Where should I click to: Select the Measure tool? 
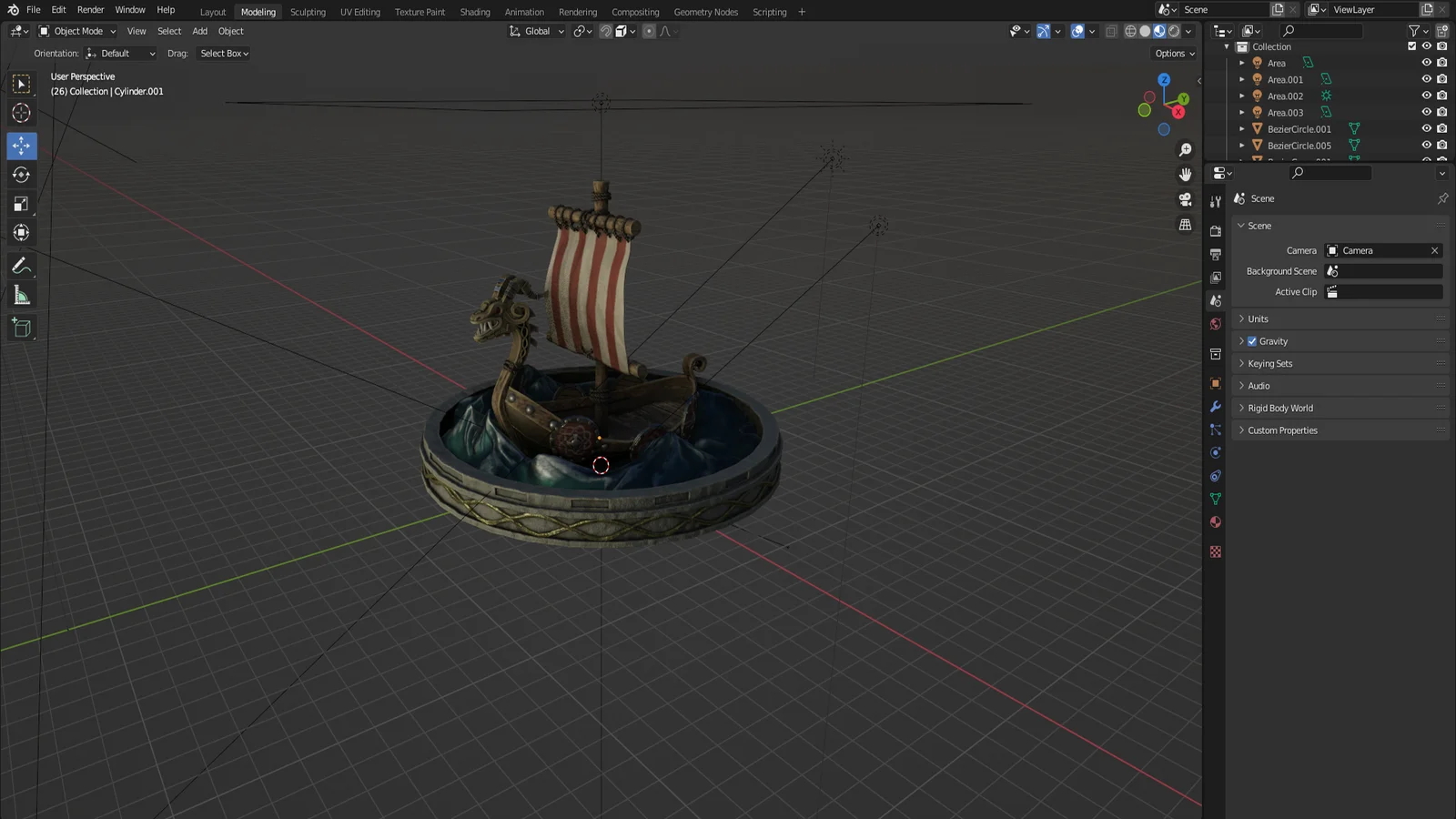tap(21, 295)
